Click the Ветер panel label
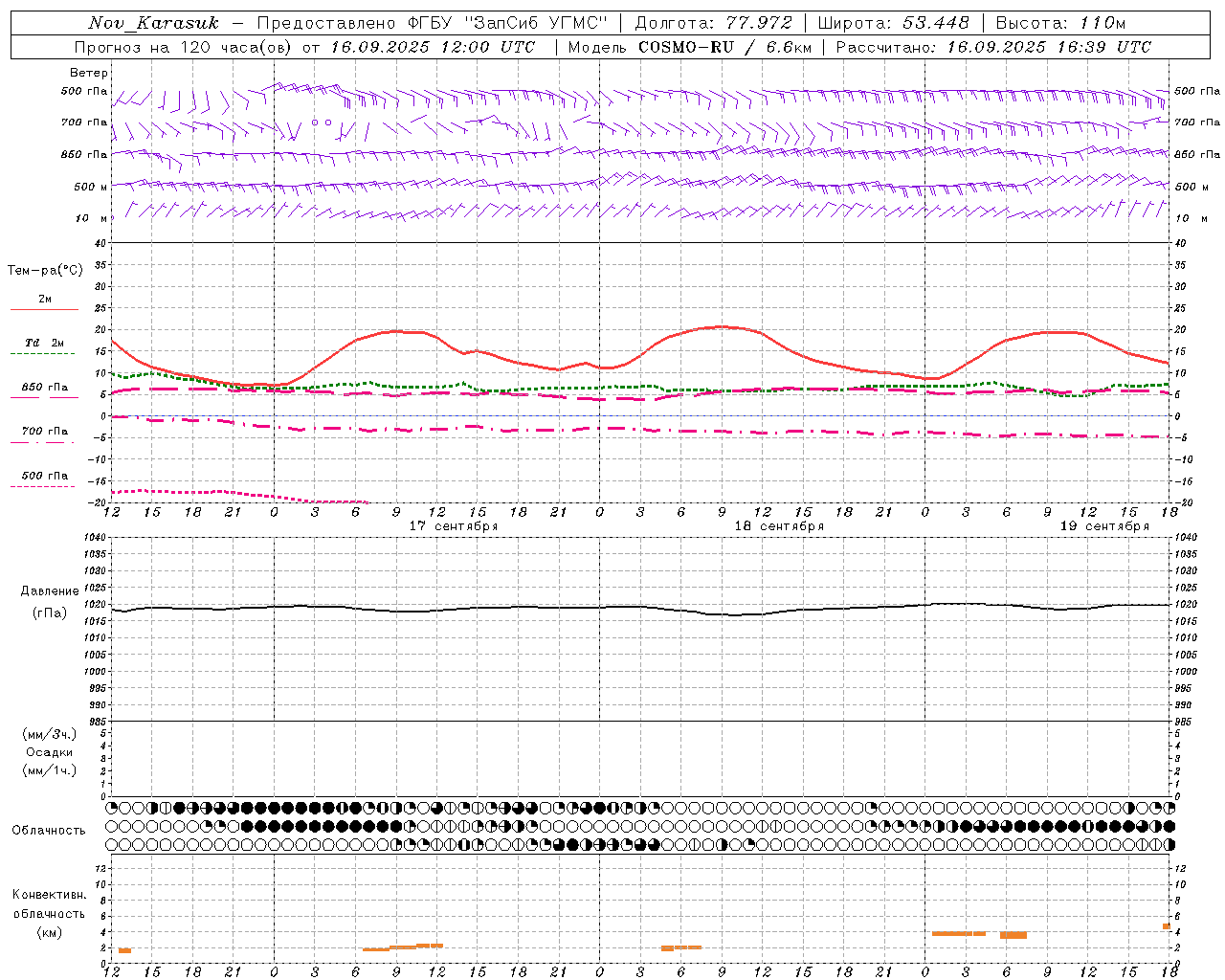 (89, 73)
